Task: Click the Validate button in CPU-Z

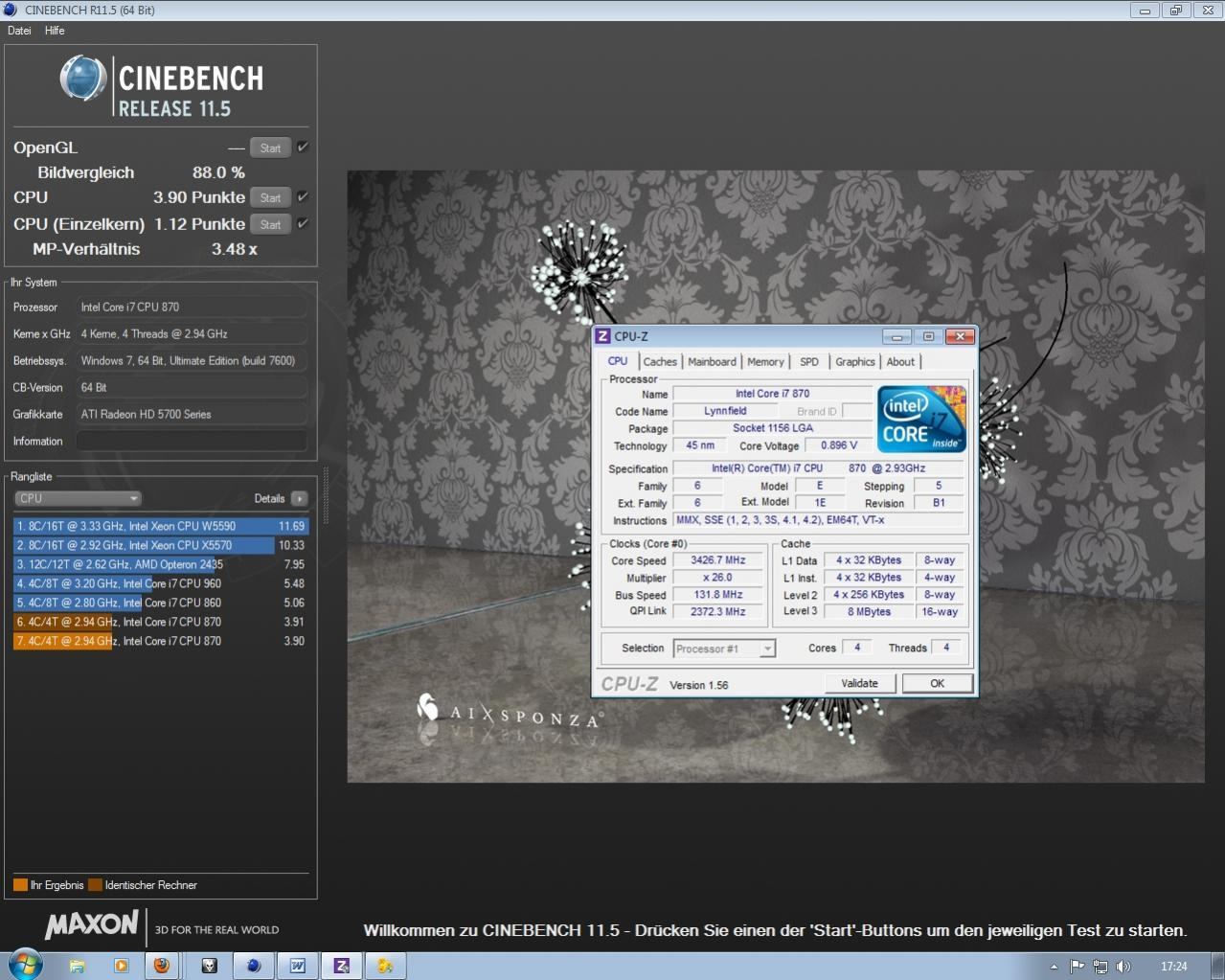Action: [859, 683]
